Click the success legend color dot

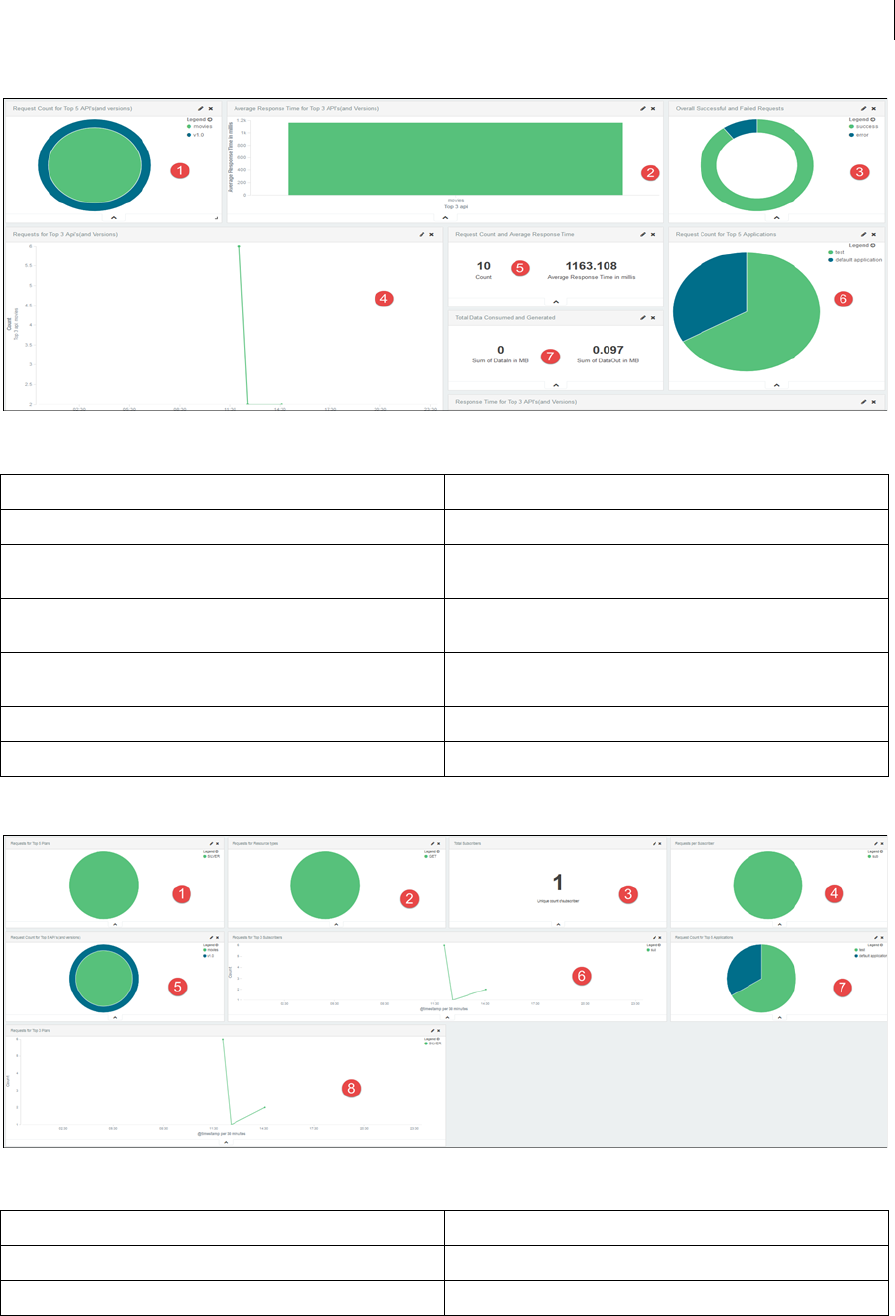[851, 127]
